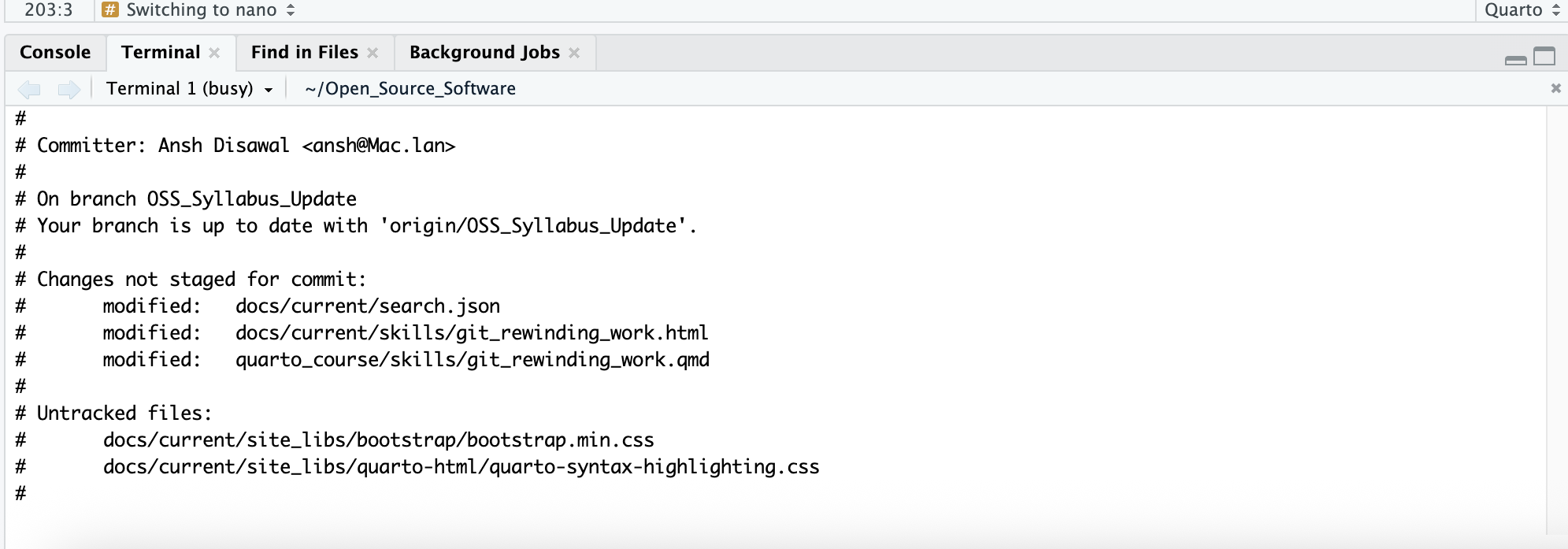Click the orange section hash icon
The width and height of the screenshot is (1568, 549).
coord(110,9)
